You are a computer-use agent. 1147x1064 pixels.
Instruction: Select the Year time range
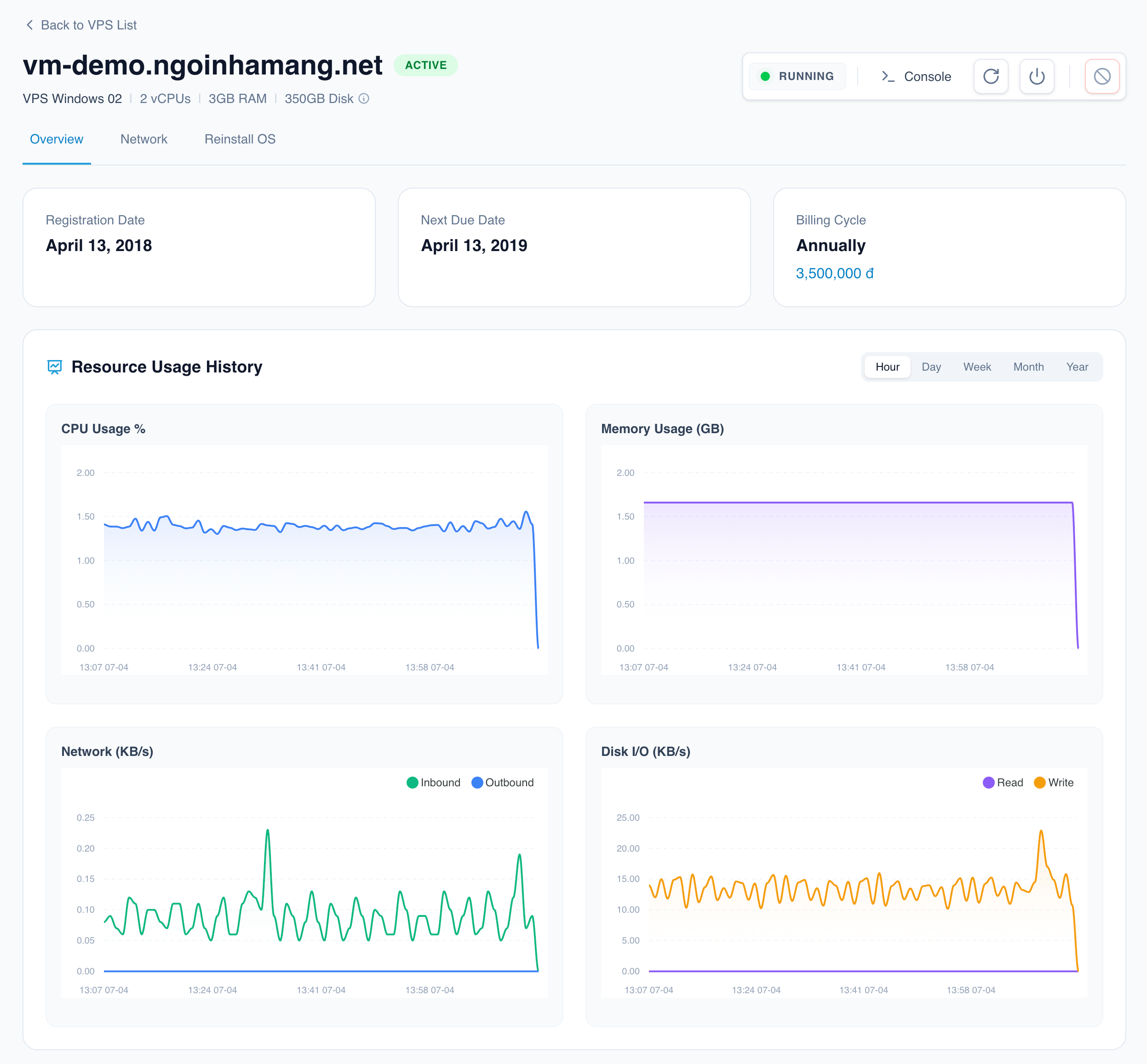pyautogui.click(x=1077, y=367)
